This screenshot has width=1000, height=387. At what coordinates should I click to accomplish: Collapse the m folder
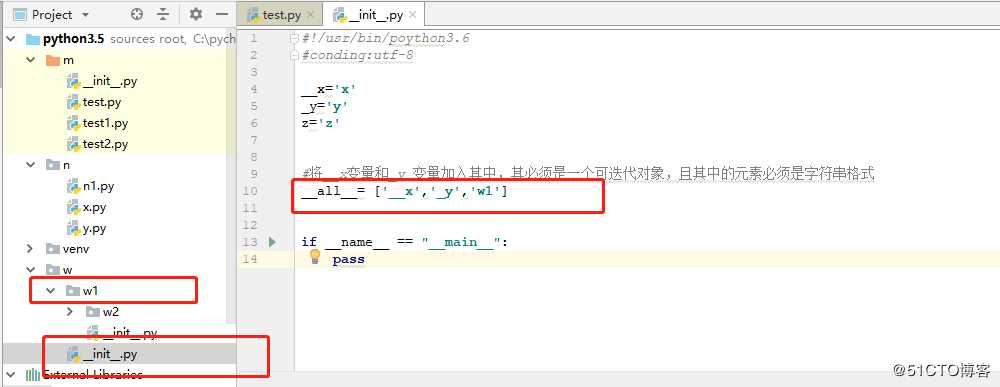30,60
